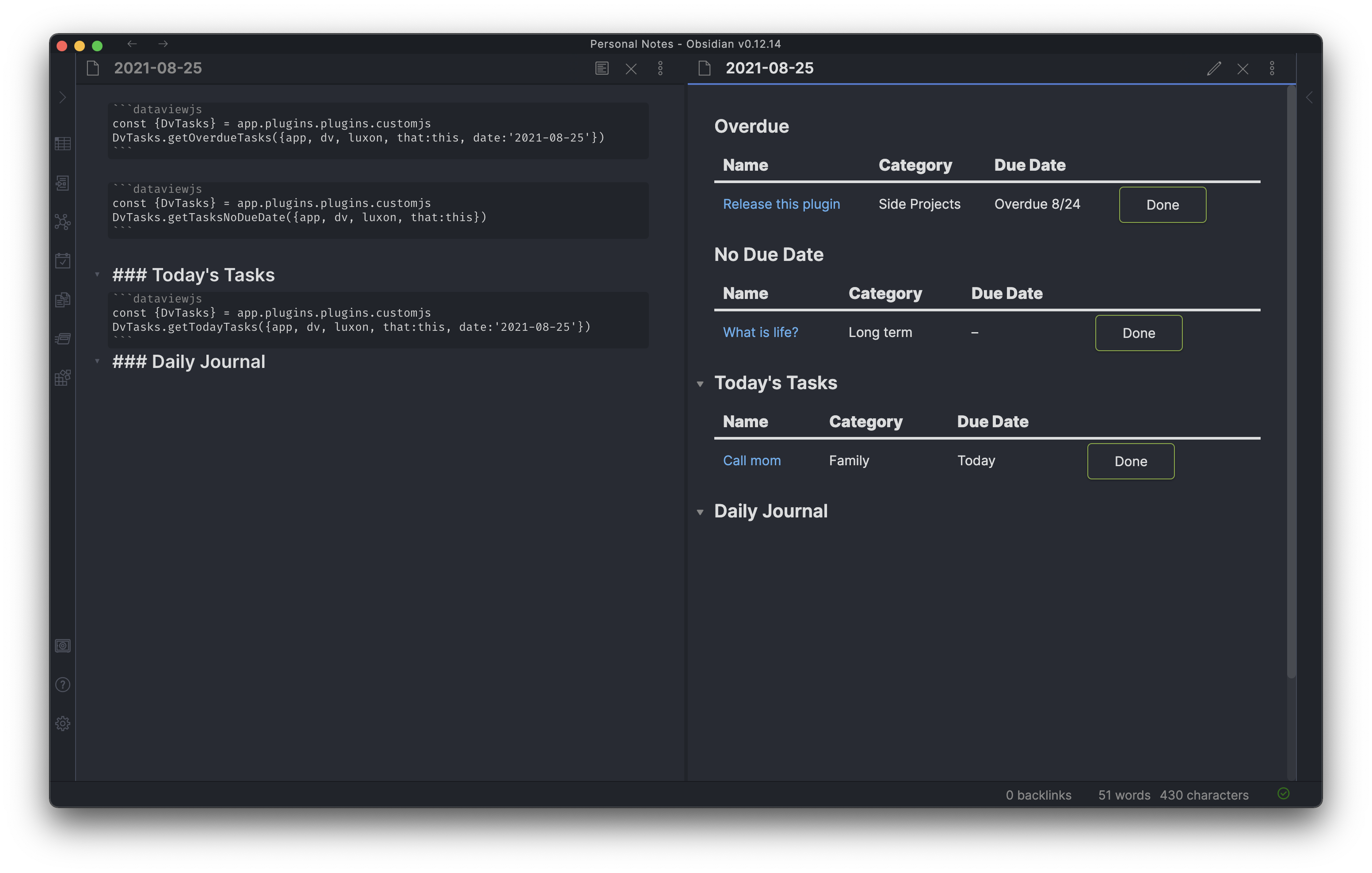Screen dimensions: 1372x873
Task: Click the 'Today's Tasks' preview heading text
Action: tap(775, 383)
